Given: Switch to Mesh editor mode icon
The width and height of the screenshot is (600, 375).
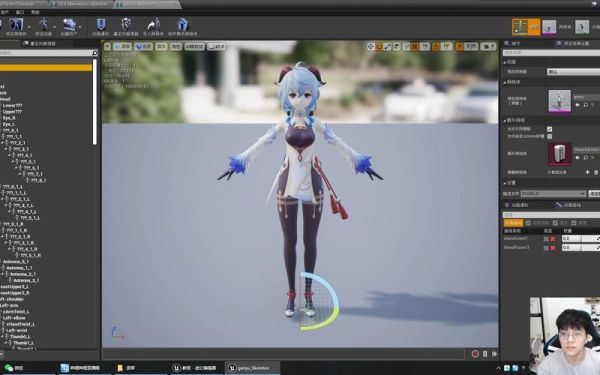Looking at the screenshot, I should (x=549, y=27).
